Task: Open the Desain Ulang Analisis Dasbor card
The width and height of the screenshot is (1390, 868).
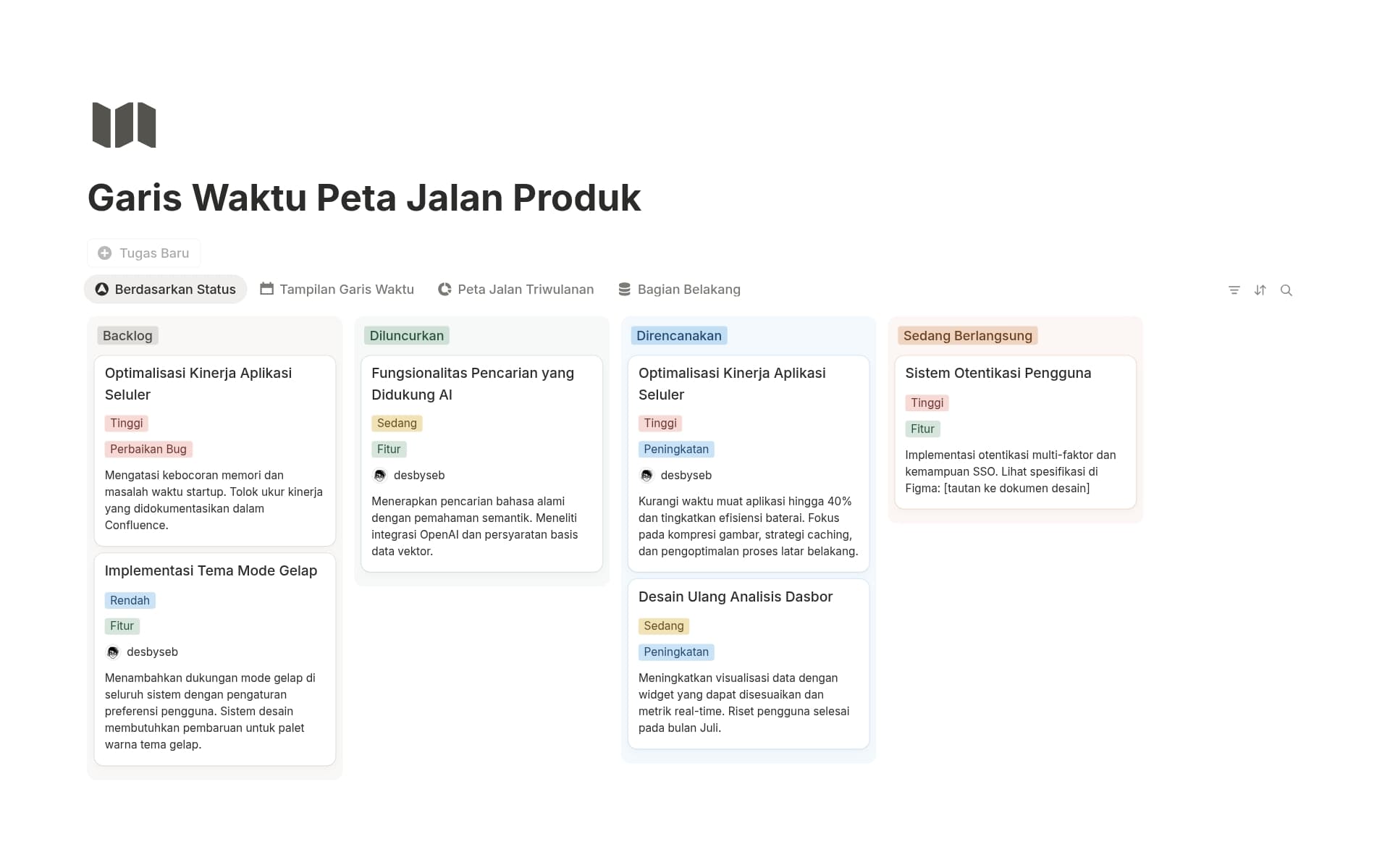Action: 735,597
